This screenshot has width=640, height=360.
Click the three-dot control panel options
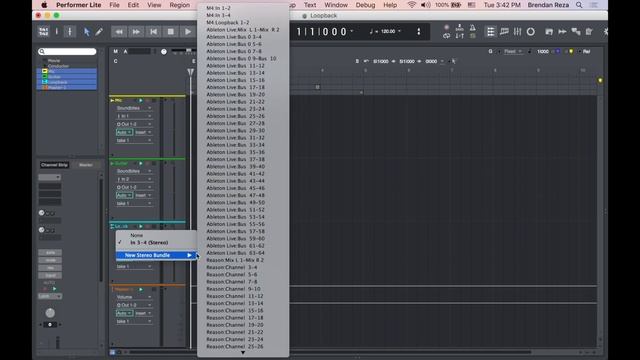(418, 32)
